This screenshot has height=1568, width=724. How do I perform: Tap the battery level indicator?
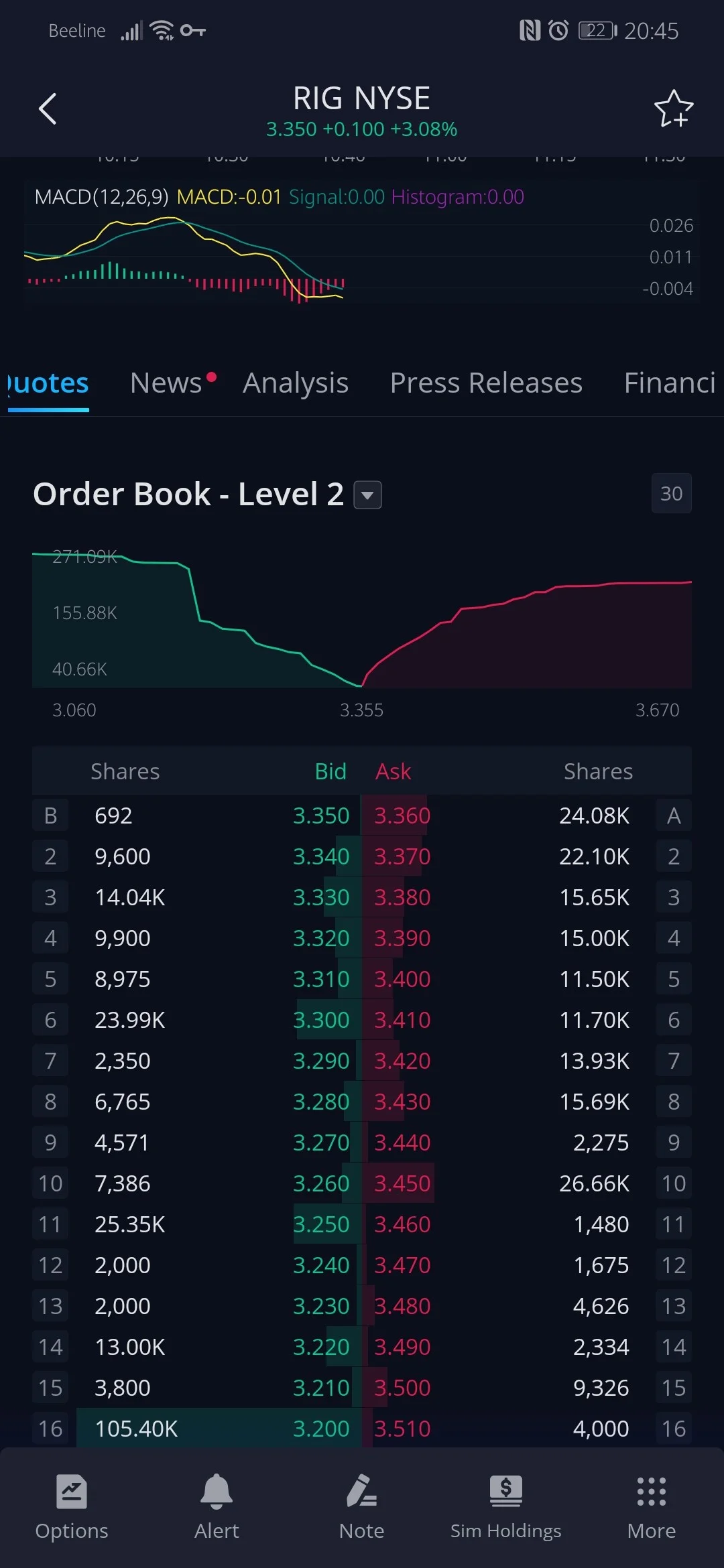coord(597,30)
